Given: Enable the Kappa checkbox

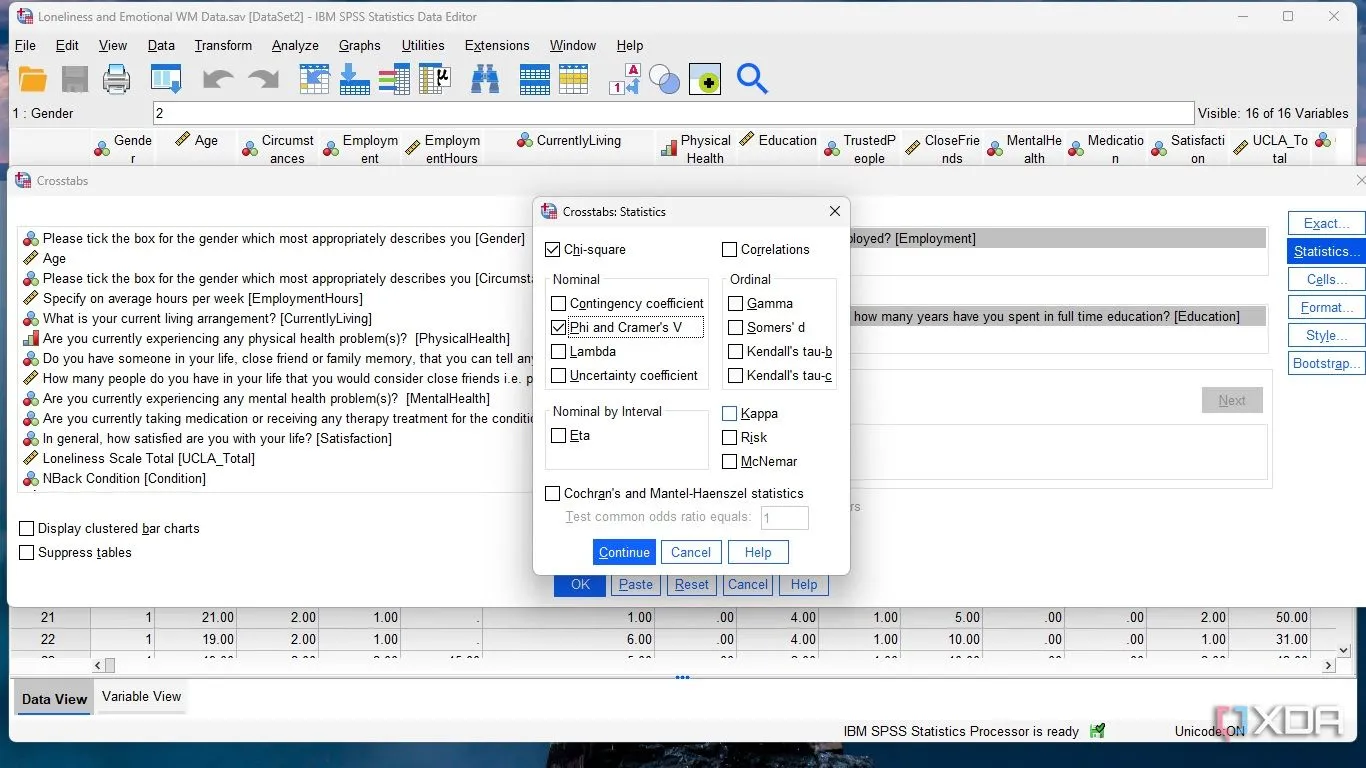Looking at the screenshot, I should (x=730, y=413).
